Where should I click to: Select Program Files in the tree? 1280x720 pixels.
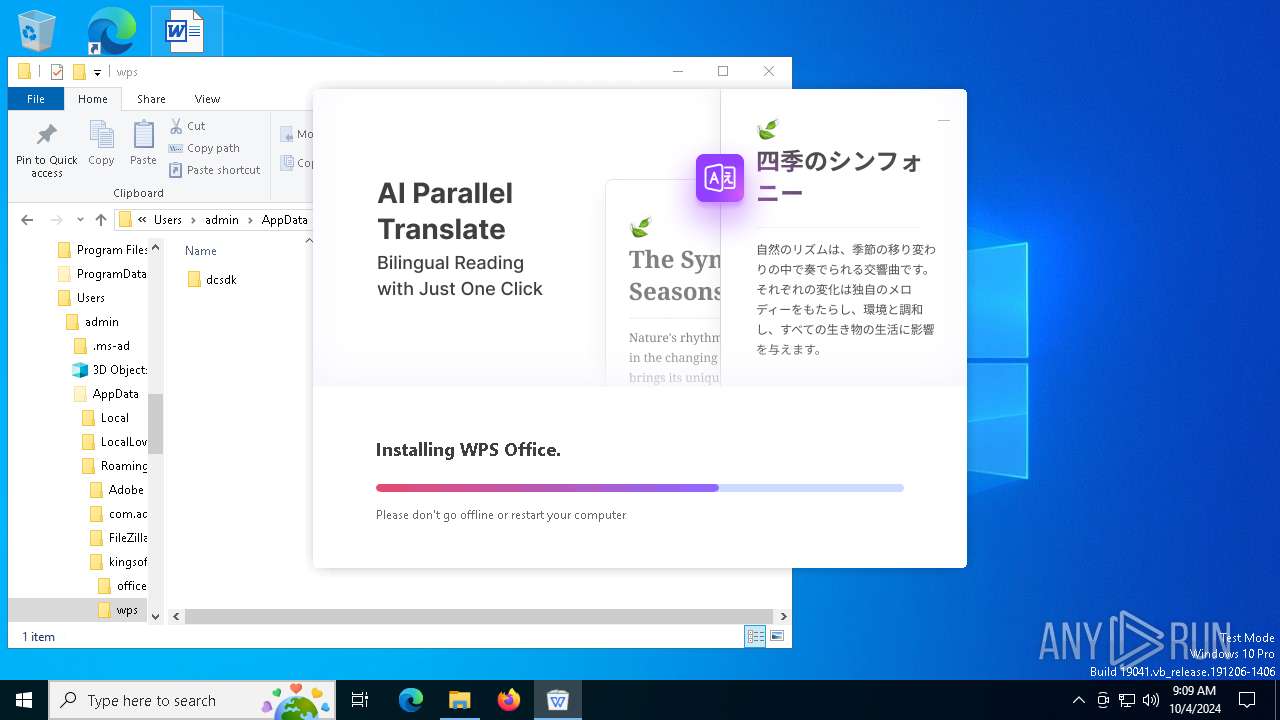tap(103, 250)
